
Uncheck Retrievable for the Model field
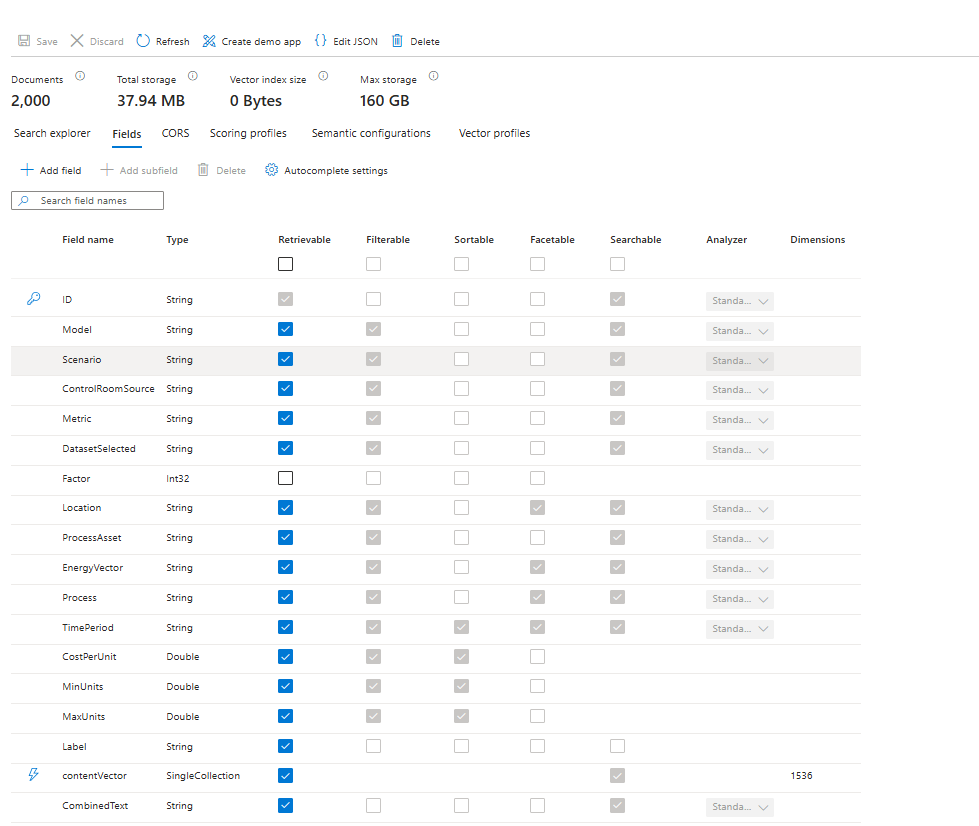tap(285, 329)
